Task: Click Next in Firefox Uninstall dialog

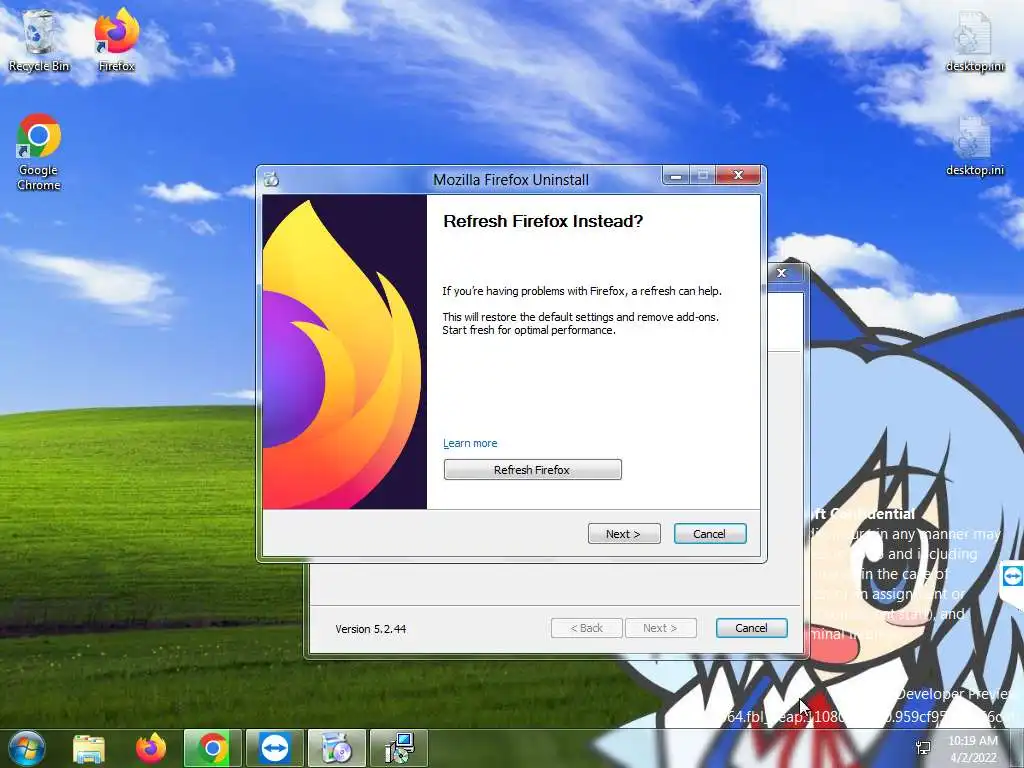Action: 624,534
